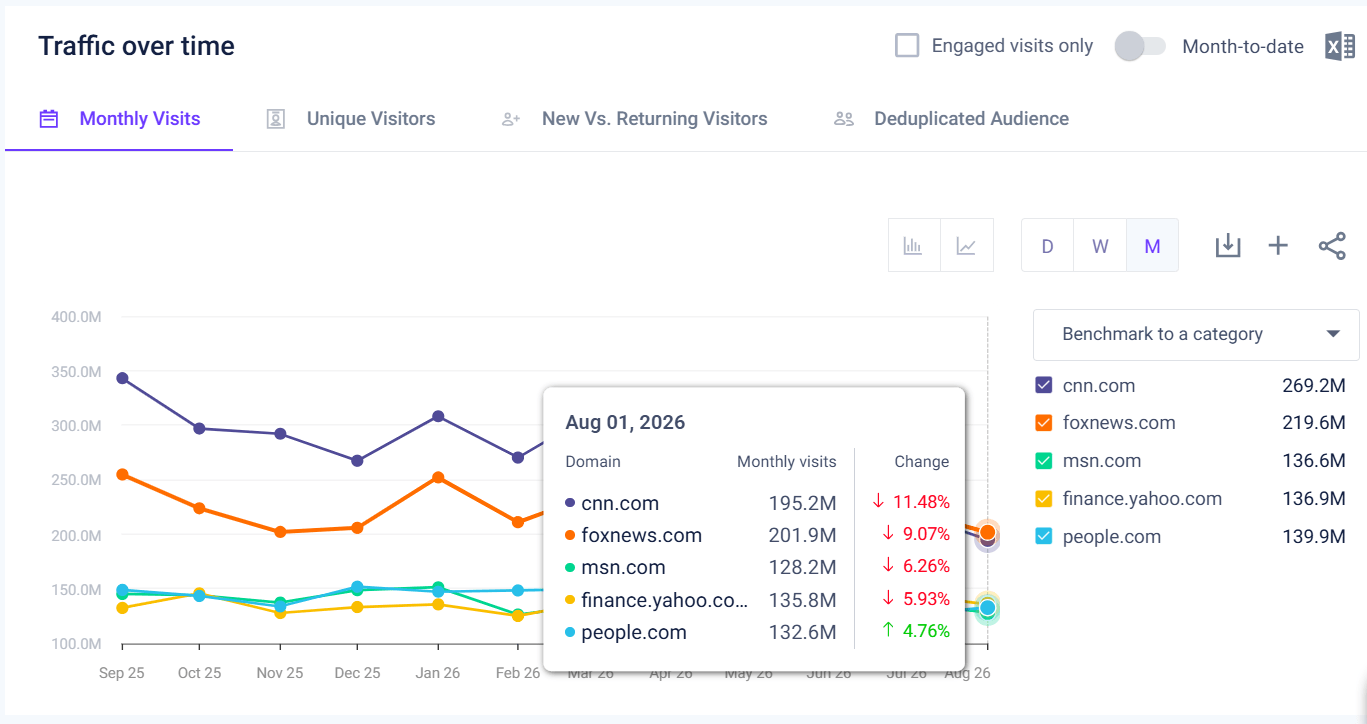Click cnn.com Sep 25 data point
Screen dimensions: 1367x724
[x=122, y=378]
